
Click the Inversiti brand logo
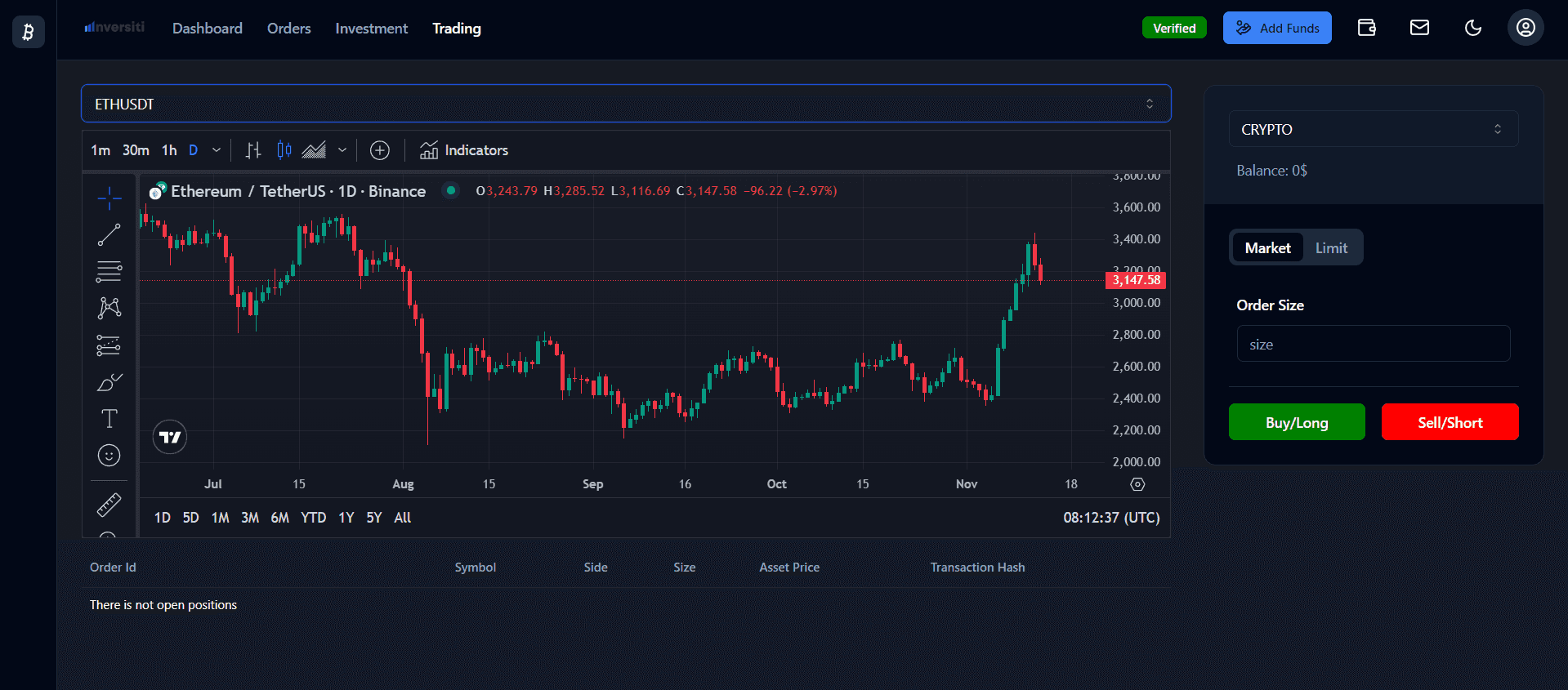pyautogui.click(x=114, y=27)
